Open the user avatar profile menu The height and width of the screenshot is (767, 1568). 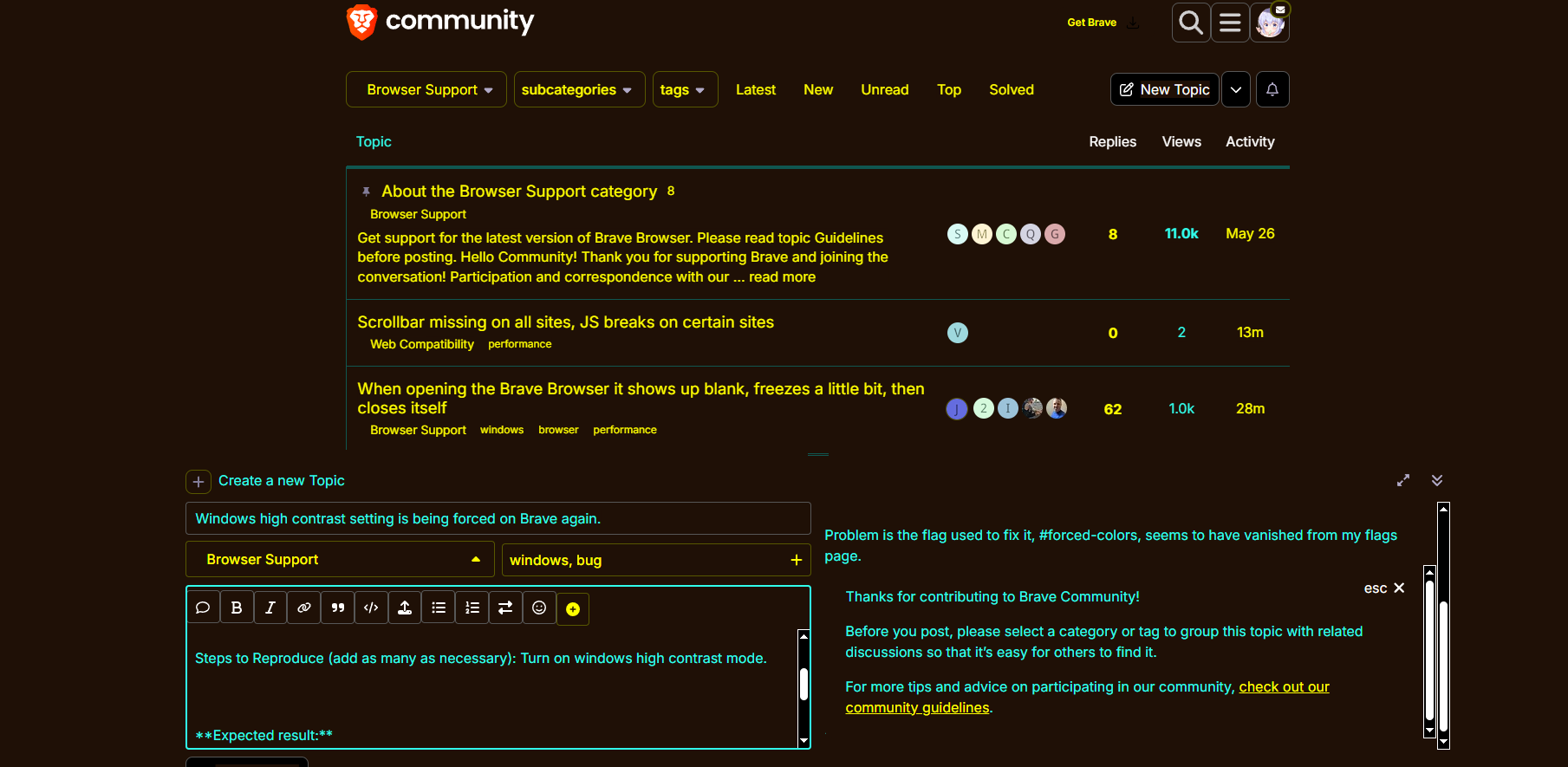coord(1270,23)
